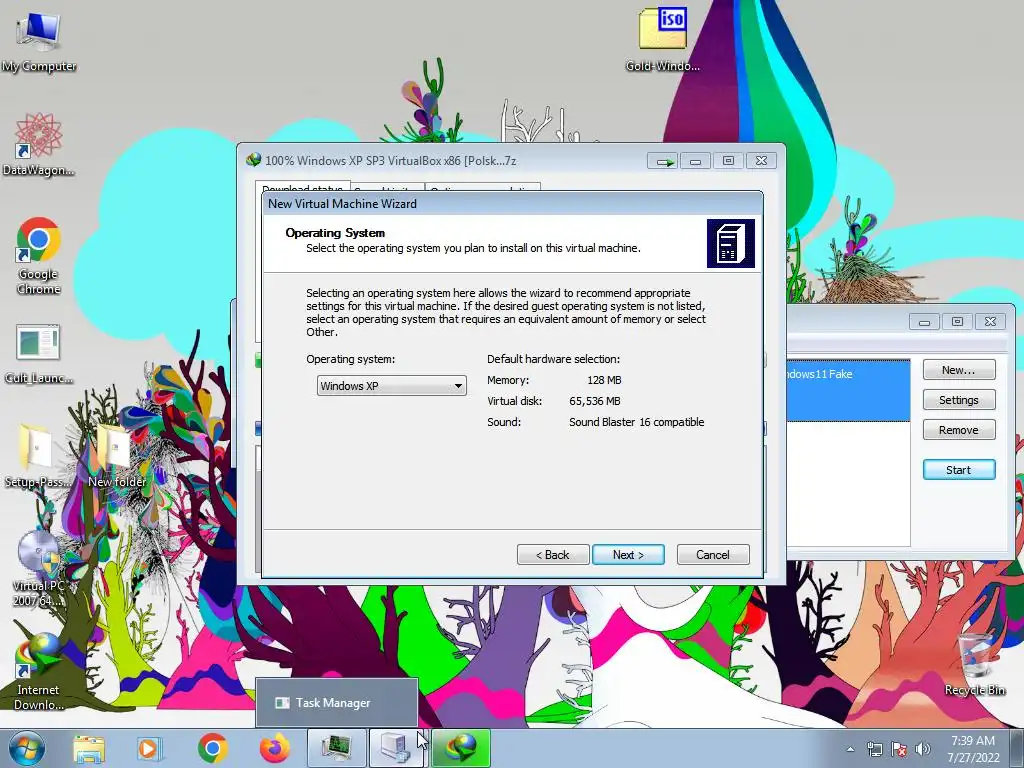Open Settings in Virtual PC Console
Screen dimensions: 1024x768
(x=959, y=400)
